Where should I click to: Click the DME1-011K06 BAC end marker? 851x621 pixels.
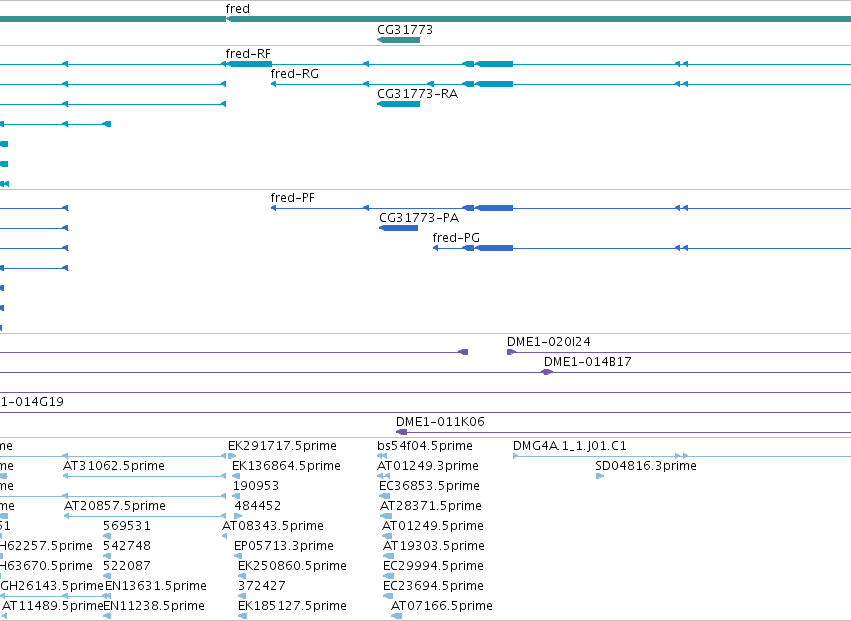[x=402, y=432]
